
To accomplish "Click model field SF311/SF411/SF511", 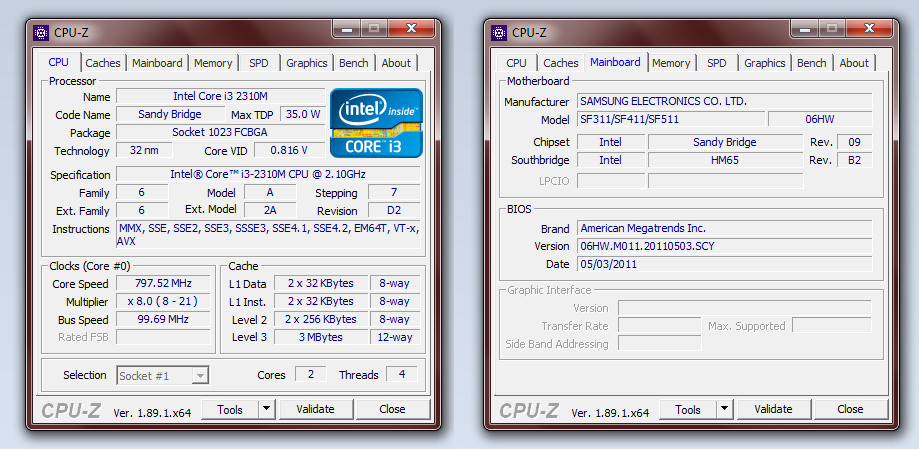I will point(671,119).
